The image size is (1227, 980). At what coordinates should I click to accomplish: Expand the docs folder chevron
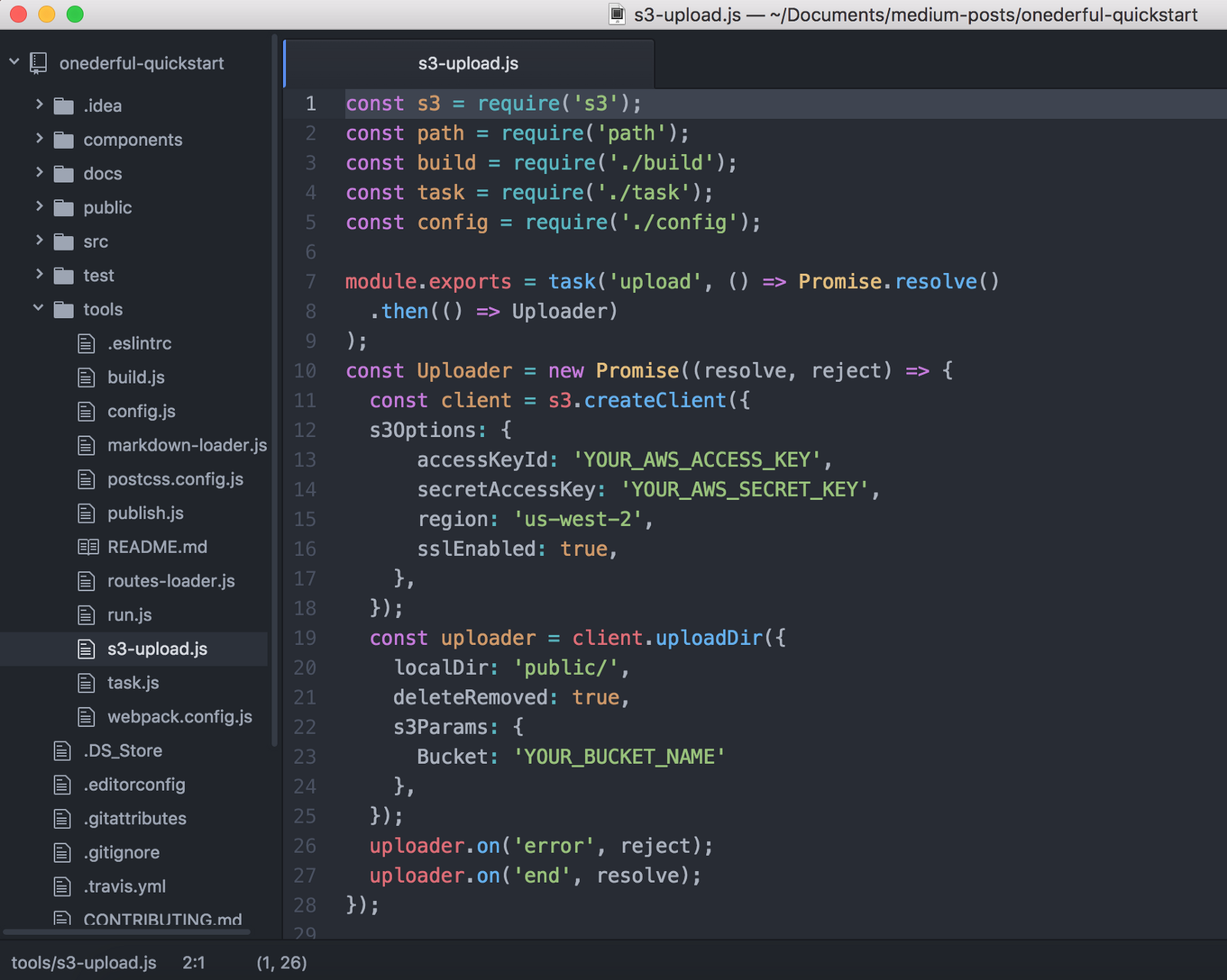(x=39, y=173)
